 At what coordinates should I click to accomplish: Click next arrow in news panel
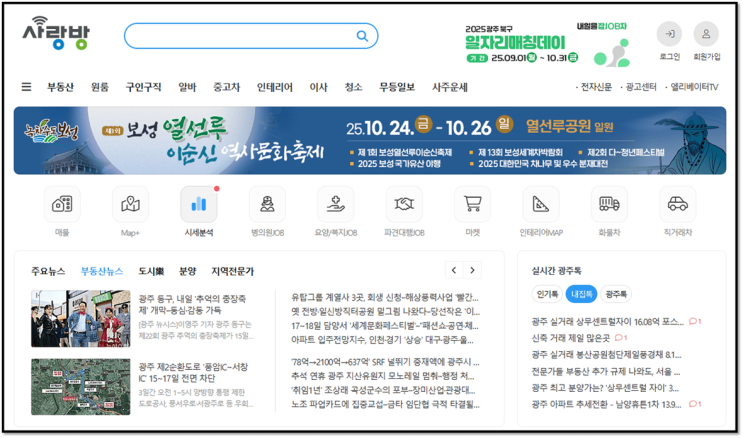click(x=472, y=270)
